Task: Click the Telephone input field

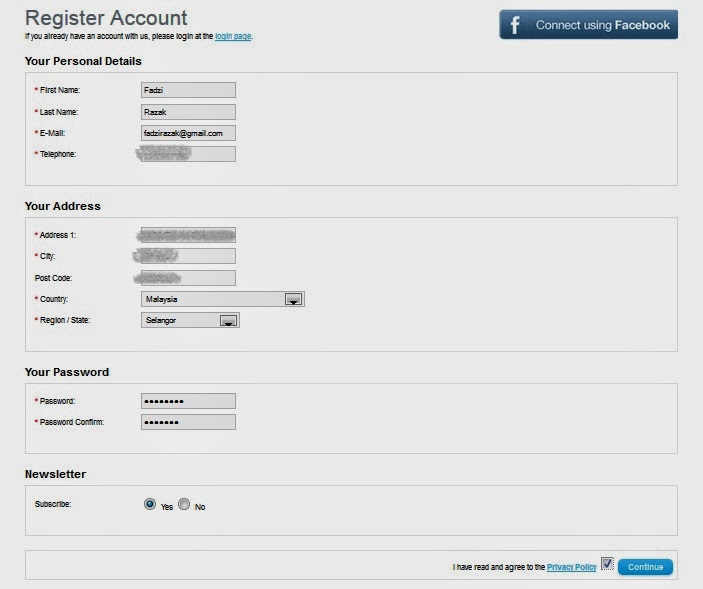Action: click(188, 154)
